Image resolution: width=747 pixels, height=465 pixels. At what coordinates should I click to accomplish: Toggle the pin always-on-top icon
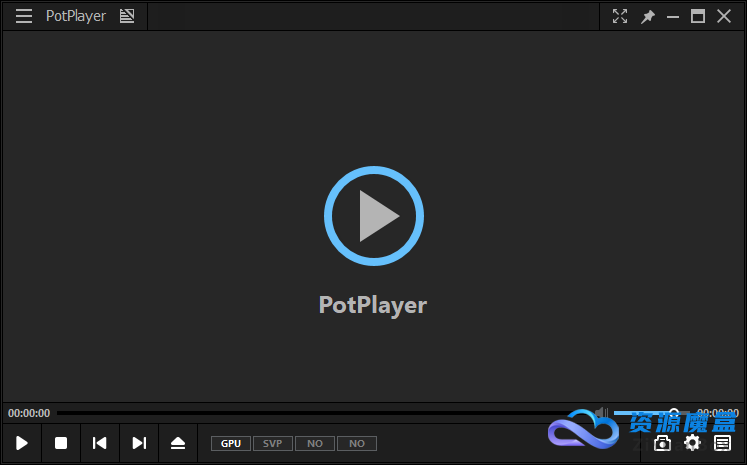[647, 16]
